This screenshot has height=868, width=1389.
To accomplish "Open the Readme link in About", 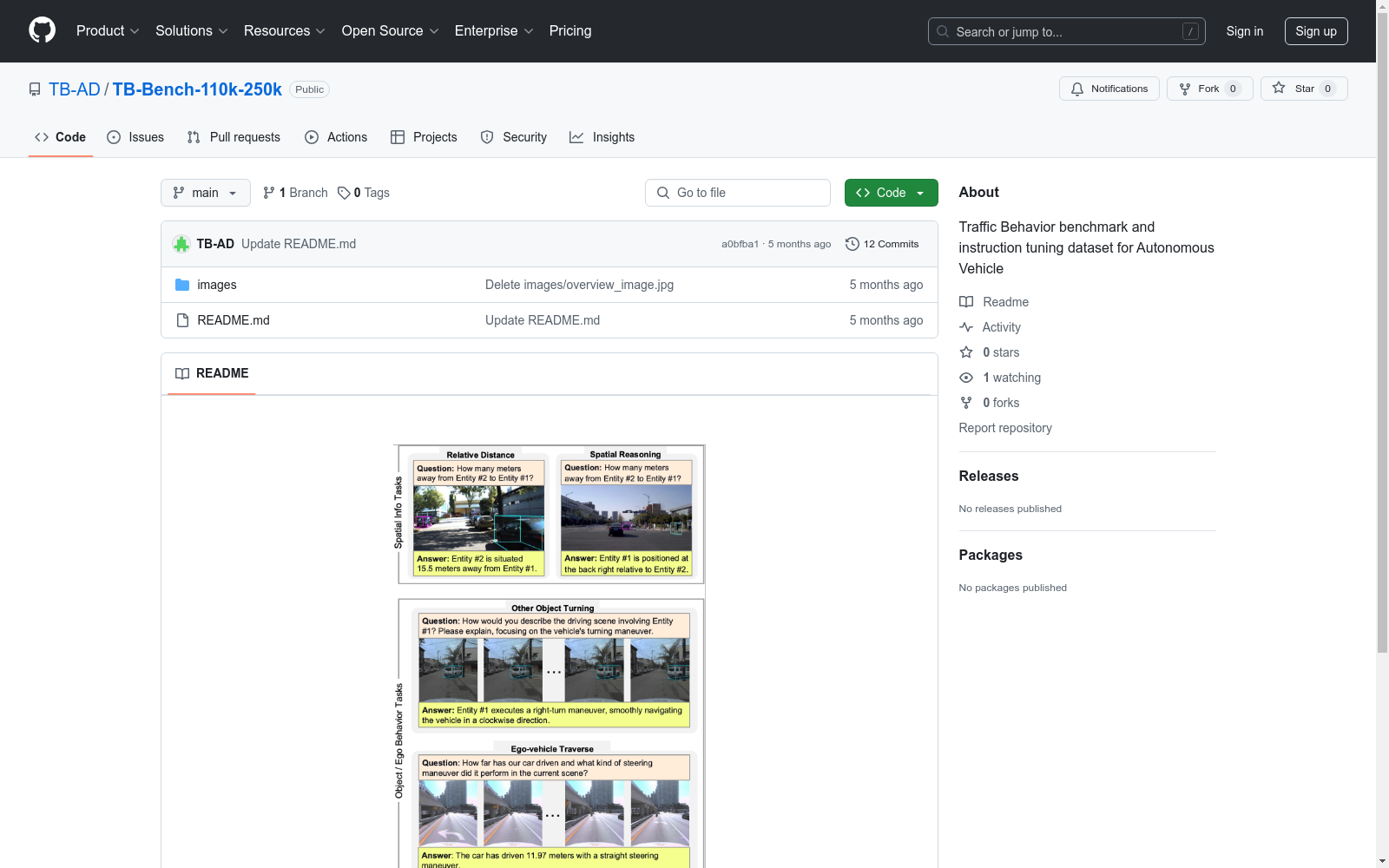I will click(994, 302).
